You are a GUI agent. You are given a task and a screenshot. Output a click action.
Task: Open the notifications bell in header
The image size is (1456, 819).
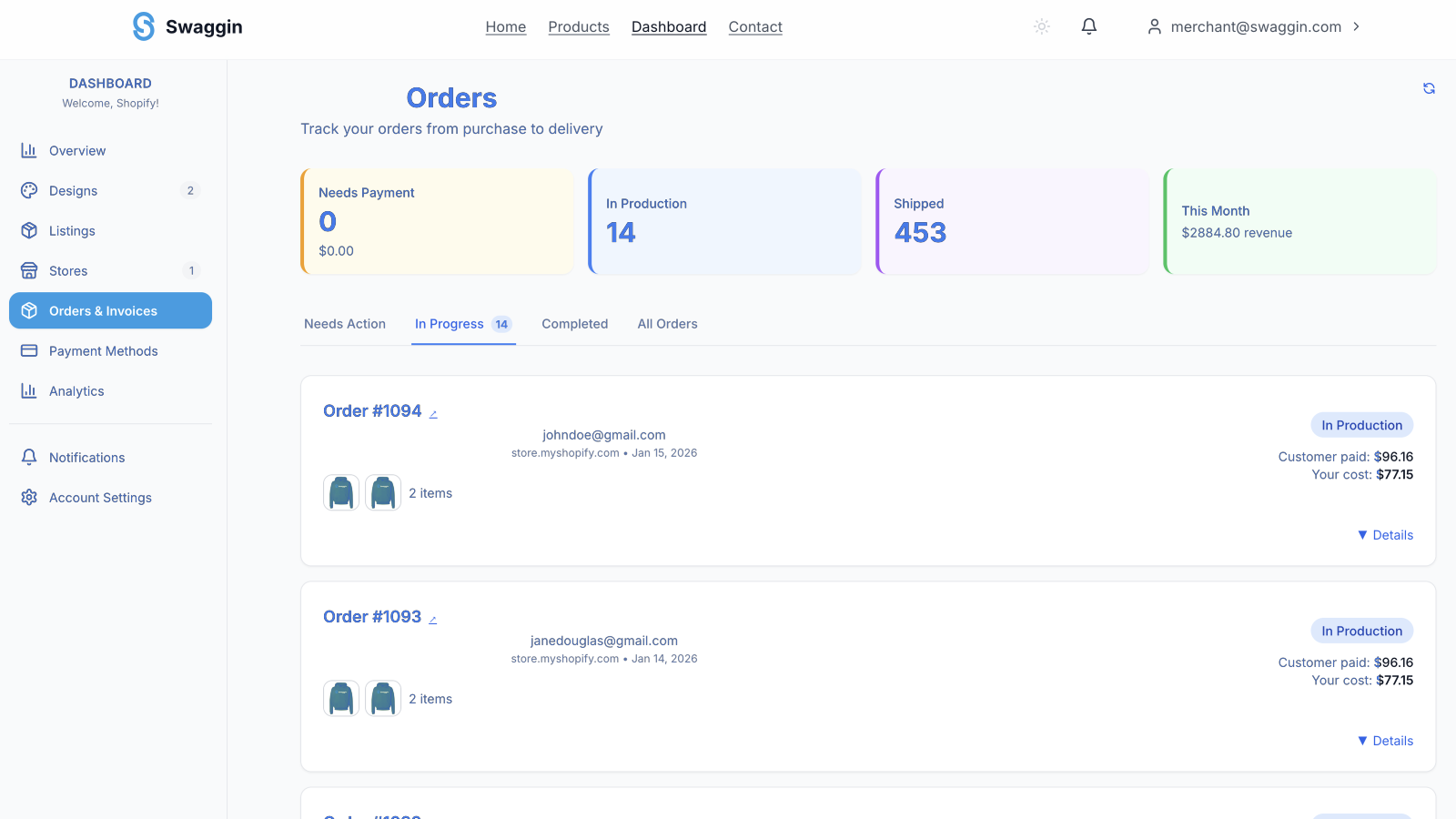[1089, 26]
